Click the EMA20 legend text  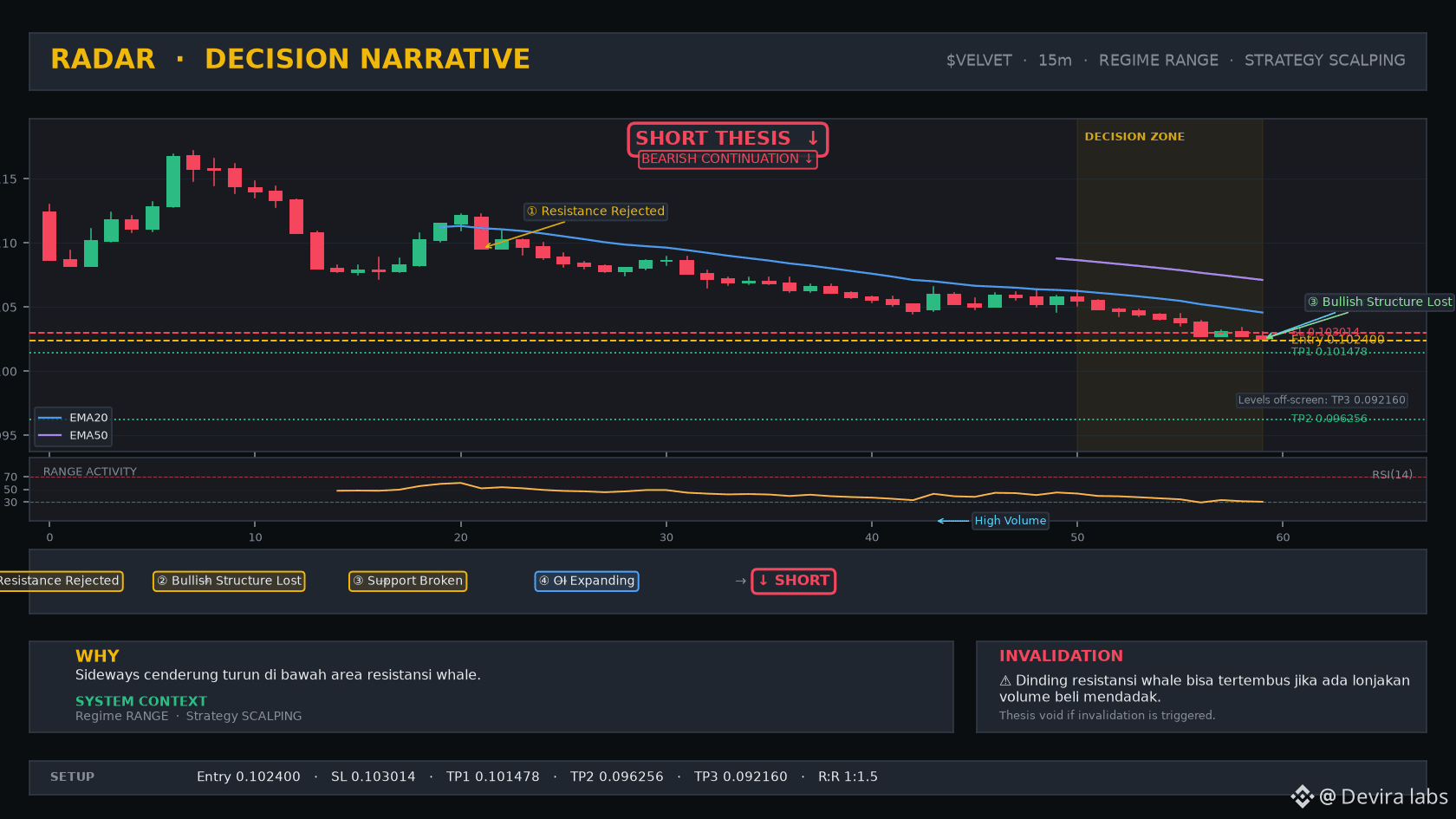(88, 418)
